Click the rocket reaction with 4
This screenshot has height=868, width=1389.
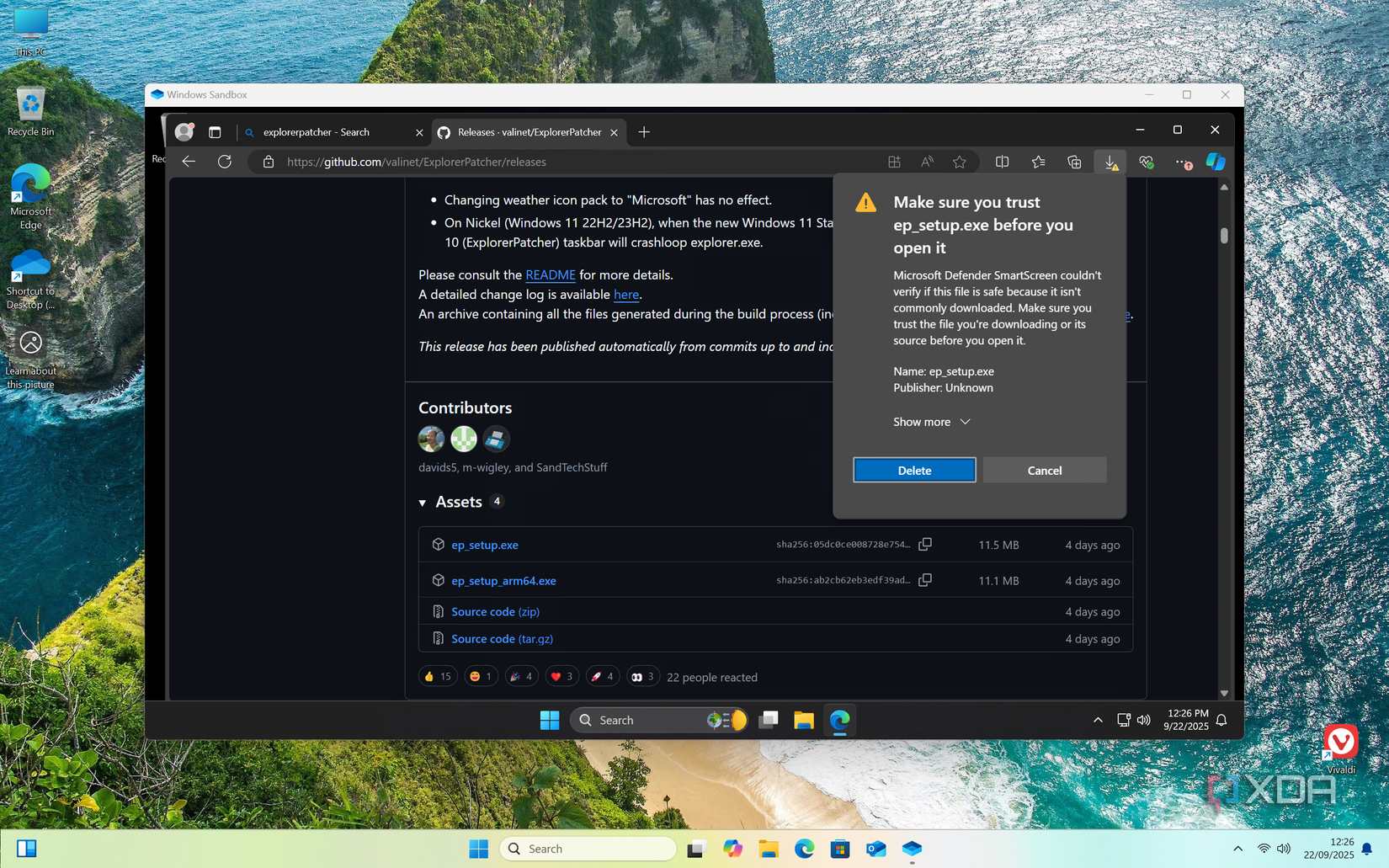[x=603, y=676]
